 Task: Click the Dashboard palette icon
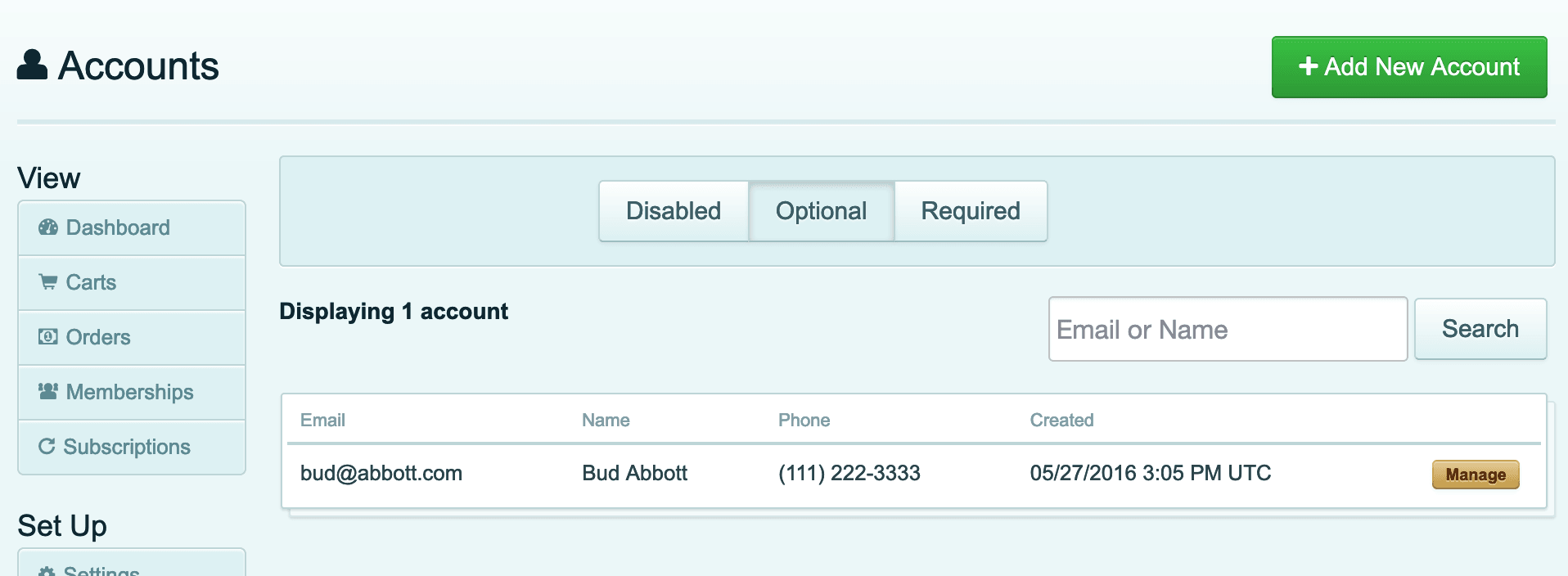(x=48, y=227)
